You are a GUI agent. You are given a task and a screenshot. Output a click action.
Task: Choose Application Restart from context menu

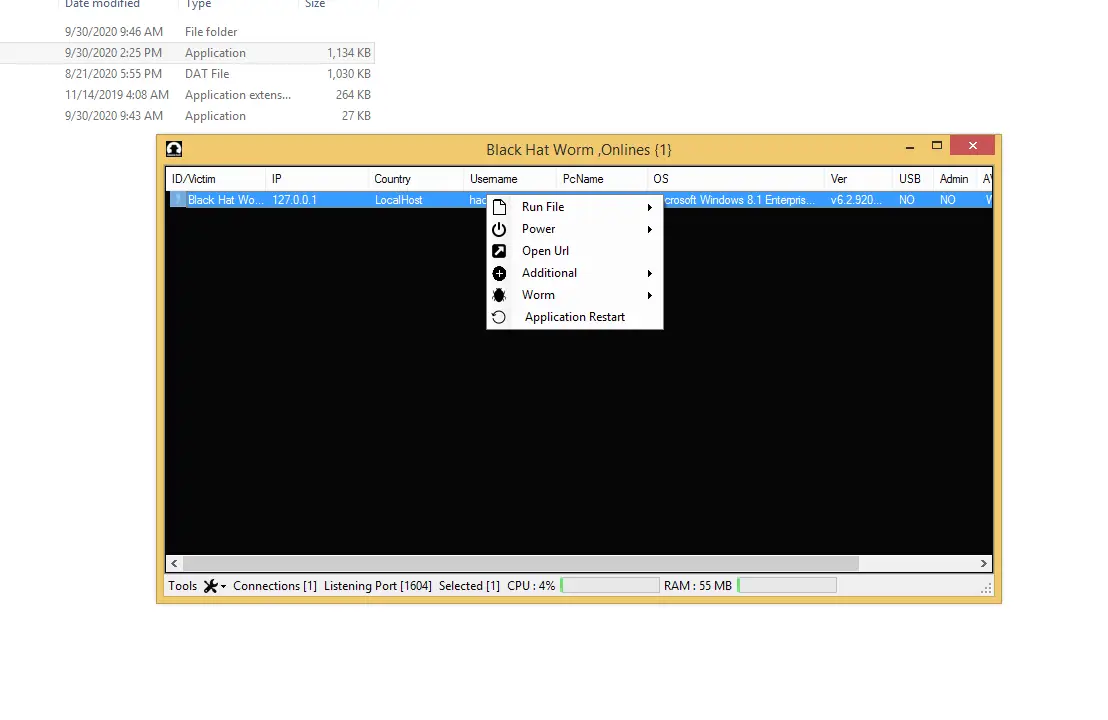click(x=574, y=317)
